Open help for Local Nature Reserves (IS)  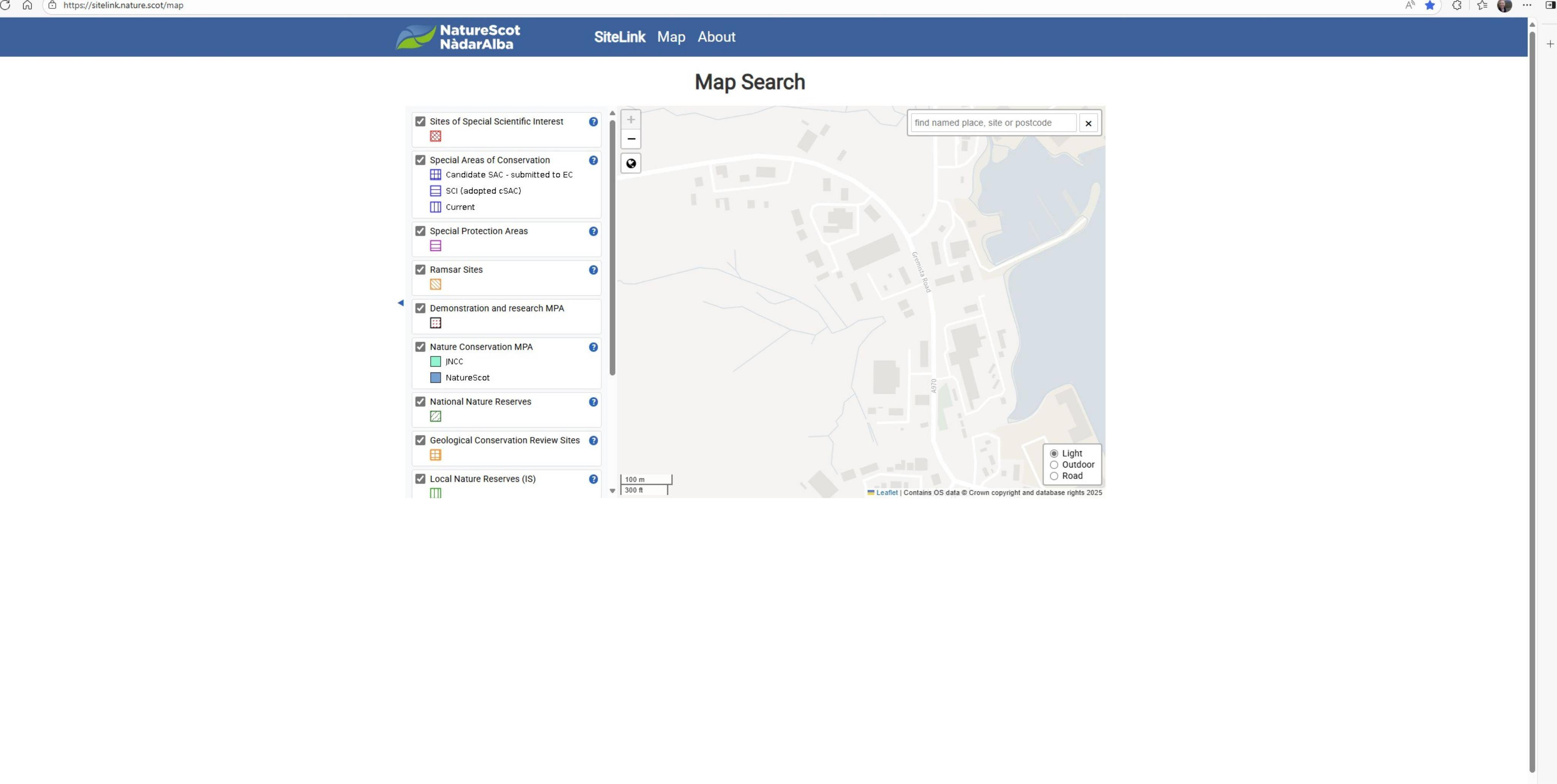click(x=593, y=479)
